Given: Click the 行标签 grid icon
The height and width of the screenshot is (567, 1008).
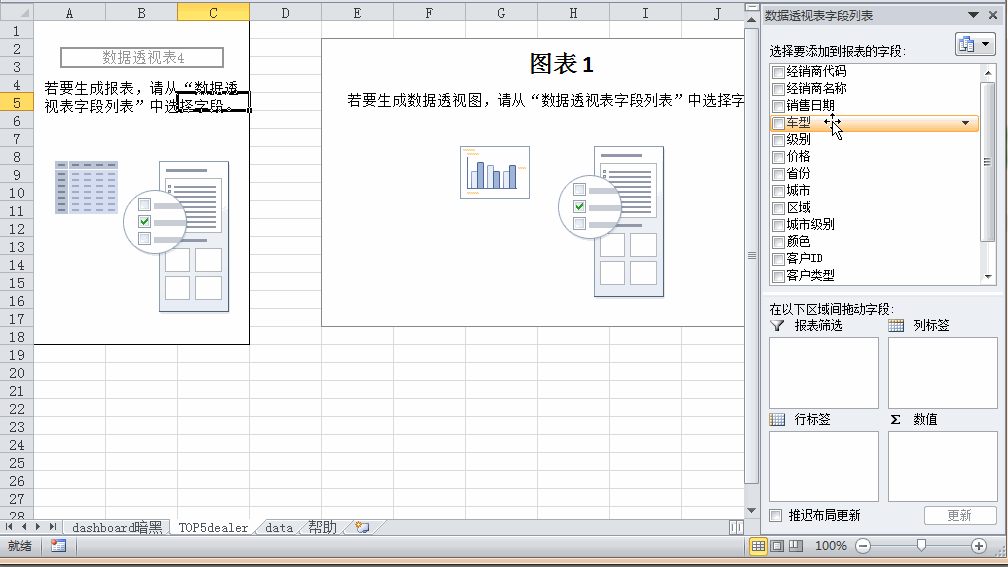Looking at the screenshot, I should click(x=777, y=420).
